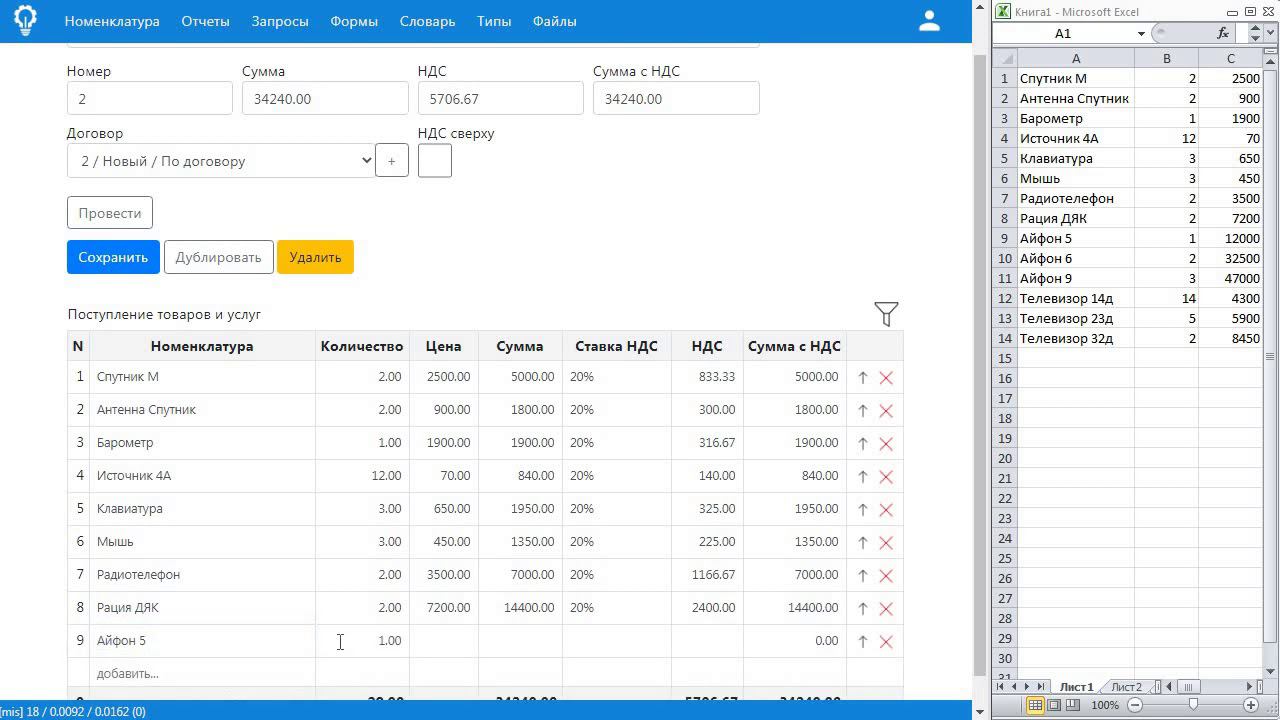The width and height of the screenshot is (1280, 720).
Task: Adjust the Excel zoom slider
Action: [1193, 705]
